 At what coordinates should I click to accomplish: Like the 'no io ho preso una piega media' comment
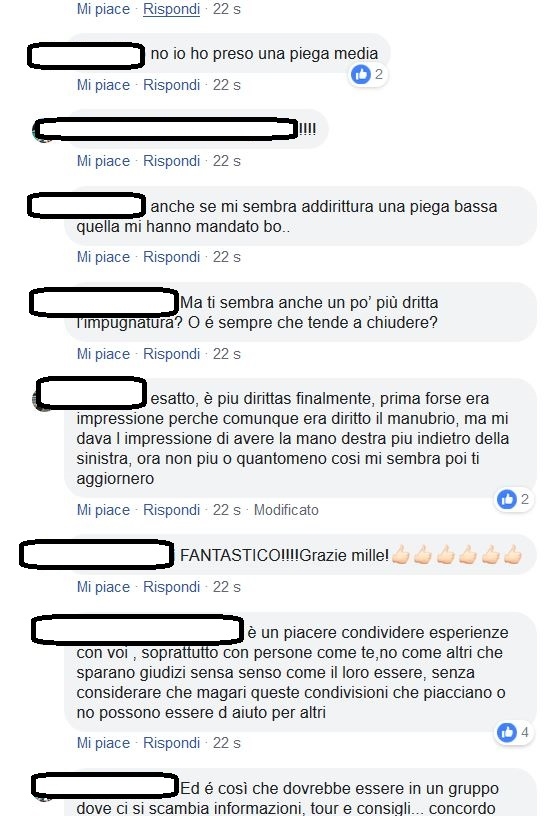point(103,85)
